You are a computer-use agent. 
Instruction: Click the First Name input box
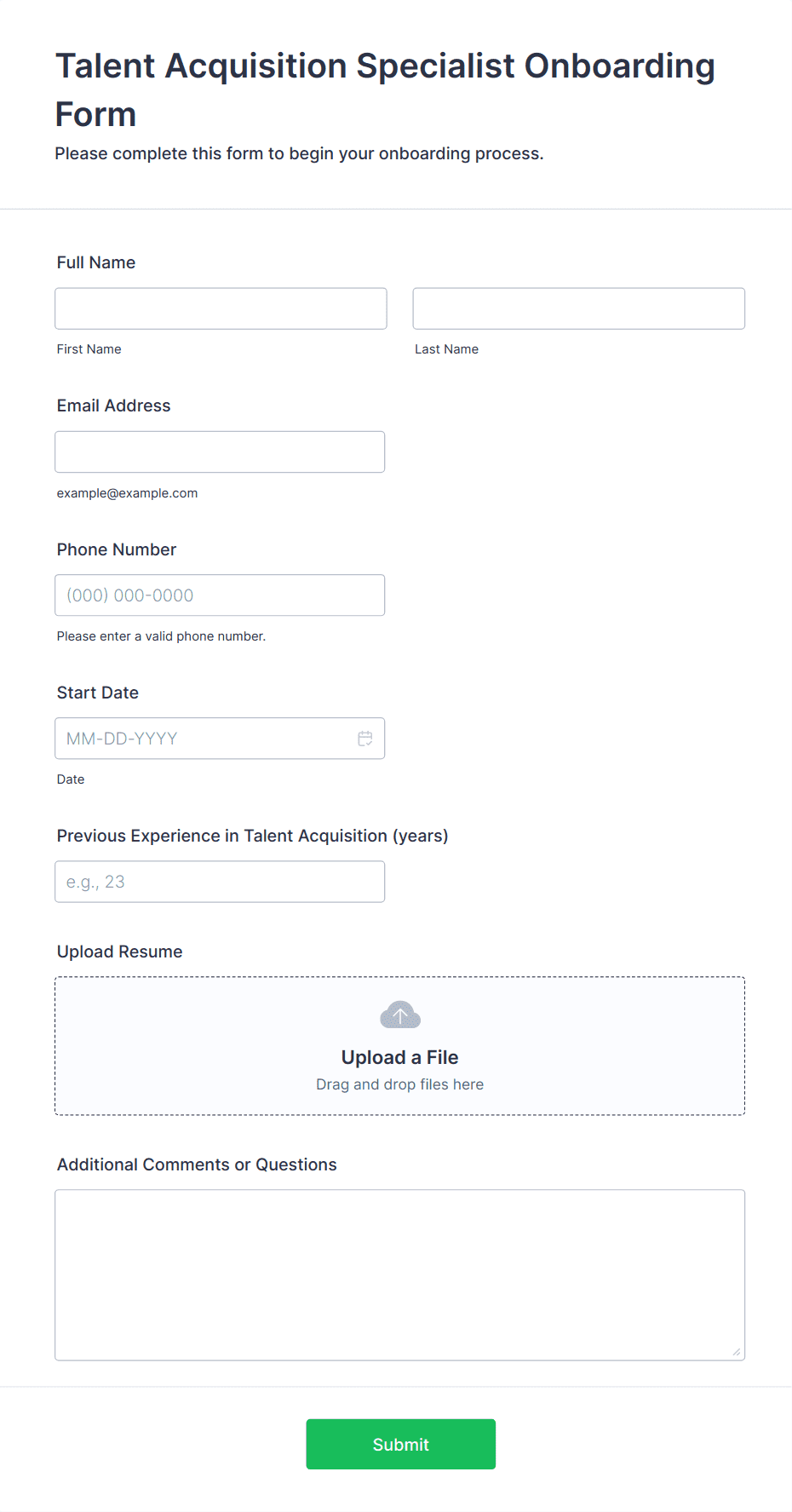tap(221, 308)
